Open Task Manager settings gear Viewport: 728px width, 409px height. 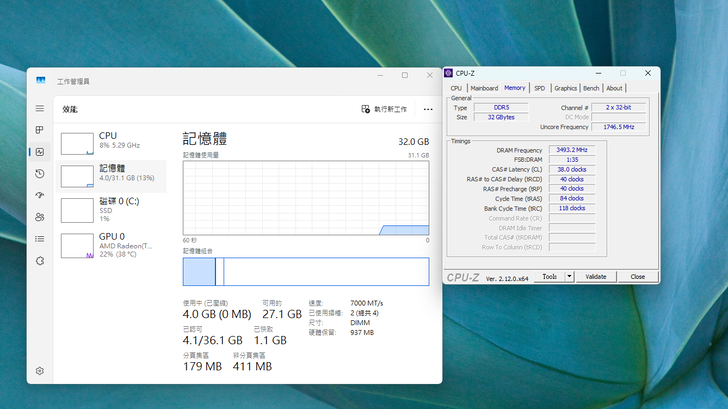click(40, 370)
